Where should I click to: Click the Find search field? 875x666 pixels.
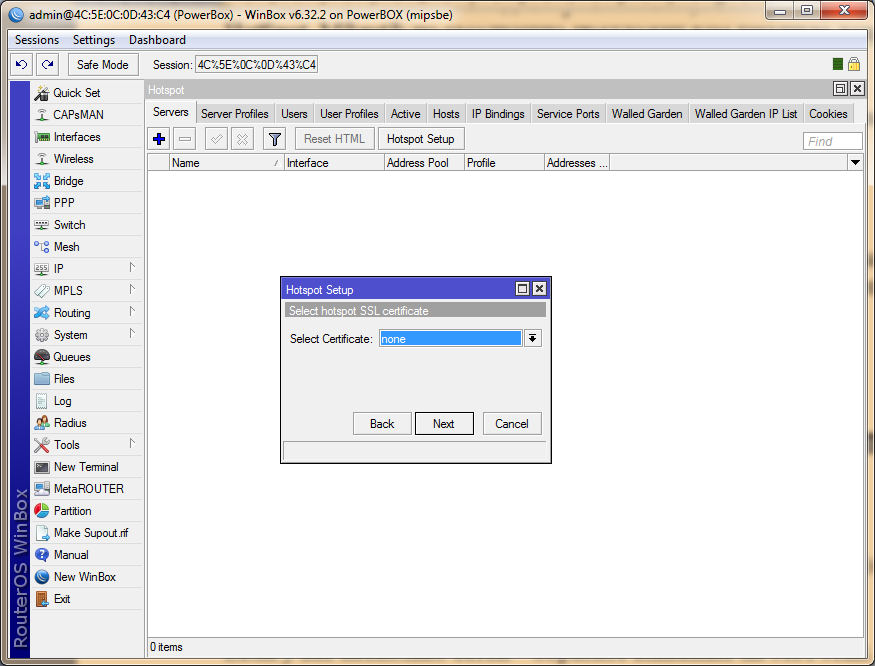point(832,141)
